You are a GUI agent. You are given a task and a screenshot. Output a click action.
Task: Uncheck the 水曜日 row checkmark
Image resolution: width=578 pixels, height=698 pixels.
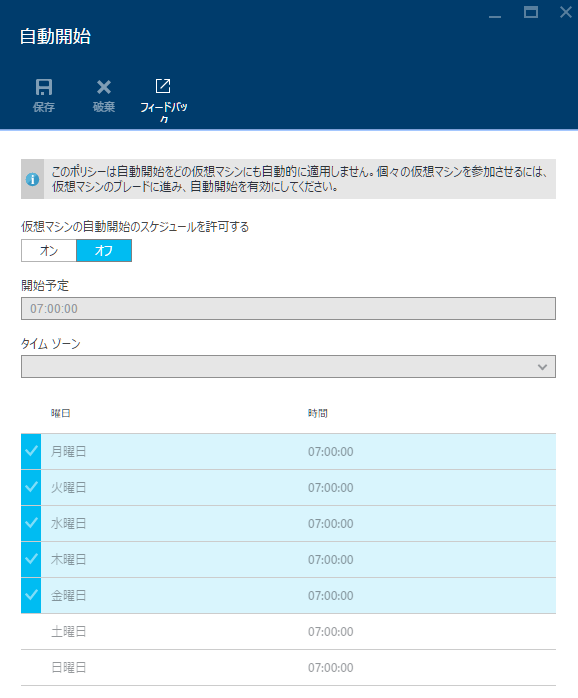click(x=31, y=524)
